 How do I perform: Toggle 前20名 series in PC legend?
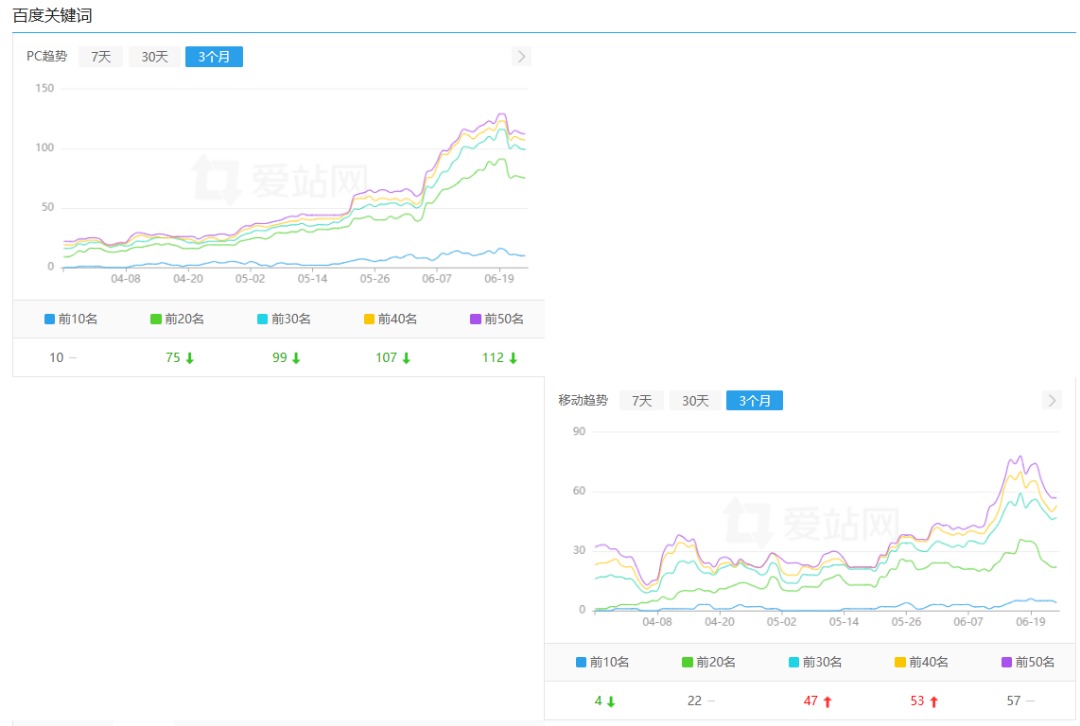coord(177,319)
